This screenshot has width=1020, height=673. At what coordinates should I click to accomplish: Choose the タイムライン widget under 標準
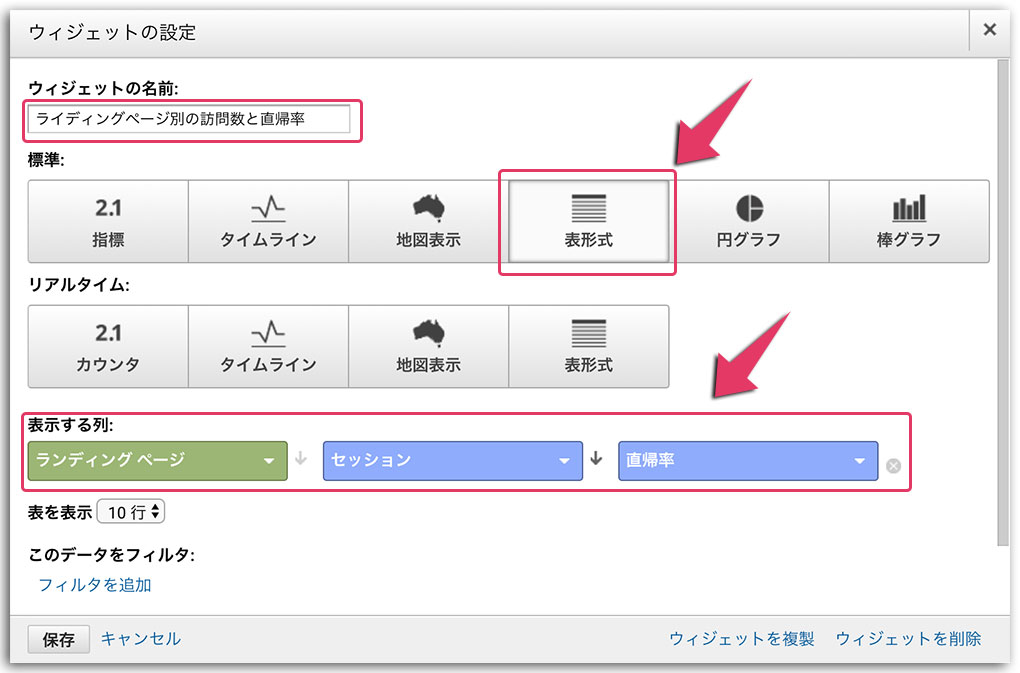267,221
